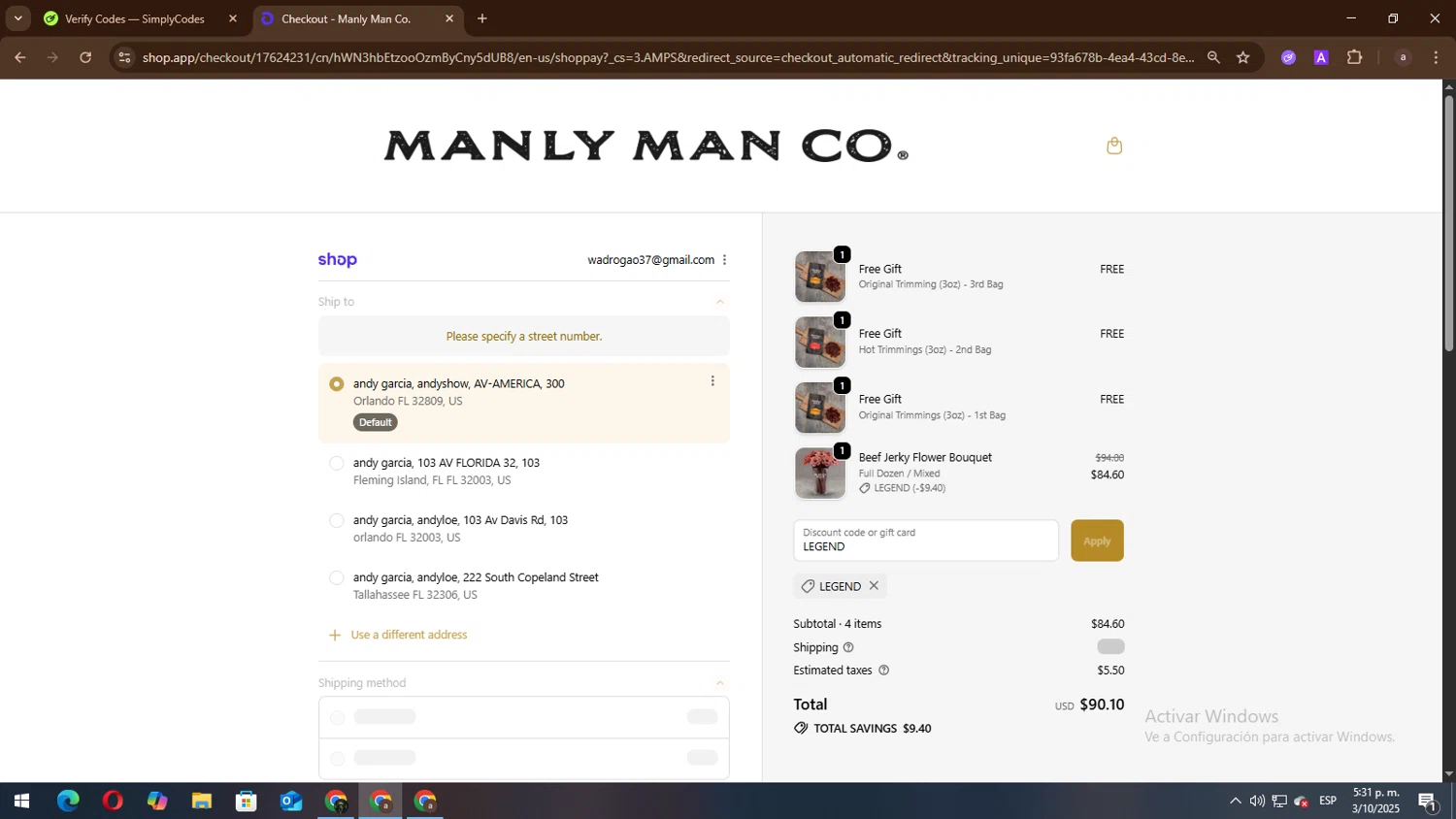Click the 'Please specify a street number.' message

[524, 337]
